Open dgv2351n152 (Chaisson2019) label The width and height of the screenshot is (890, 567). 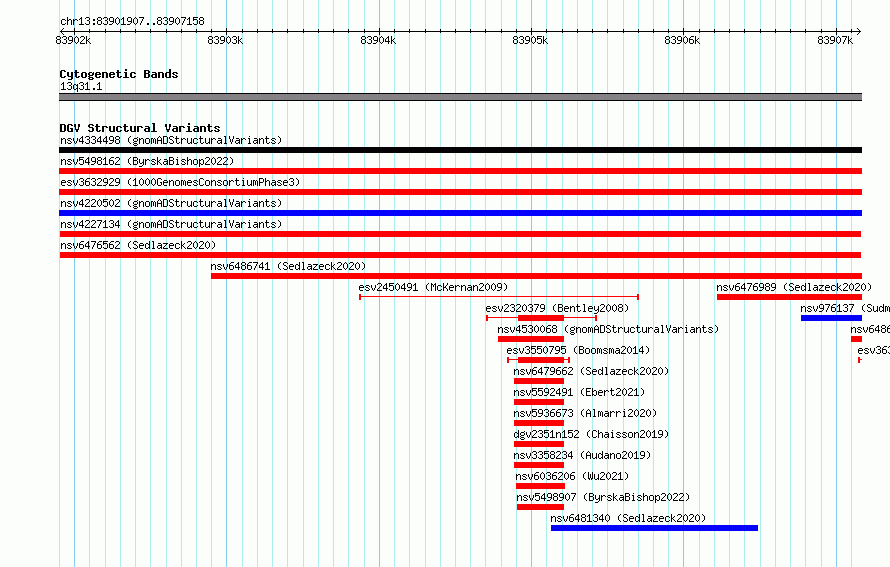pos(591,434)
